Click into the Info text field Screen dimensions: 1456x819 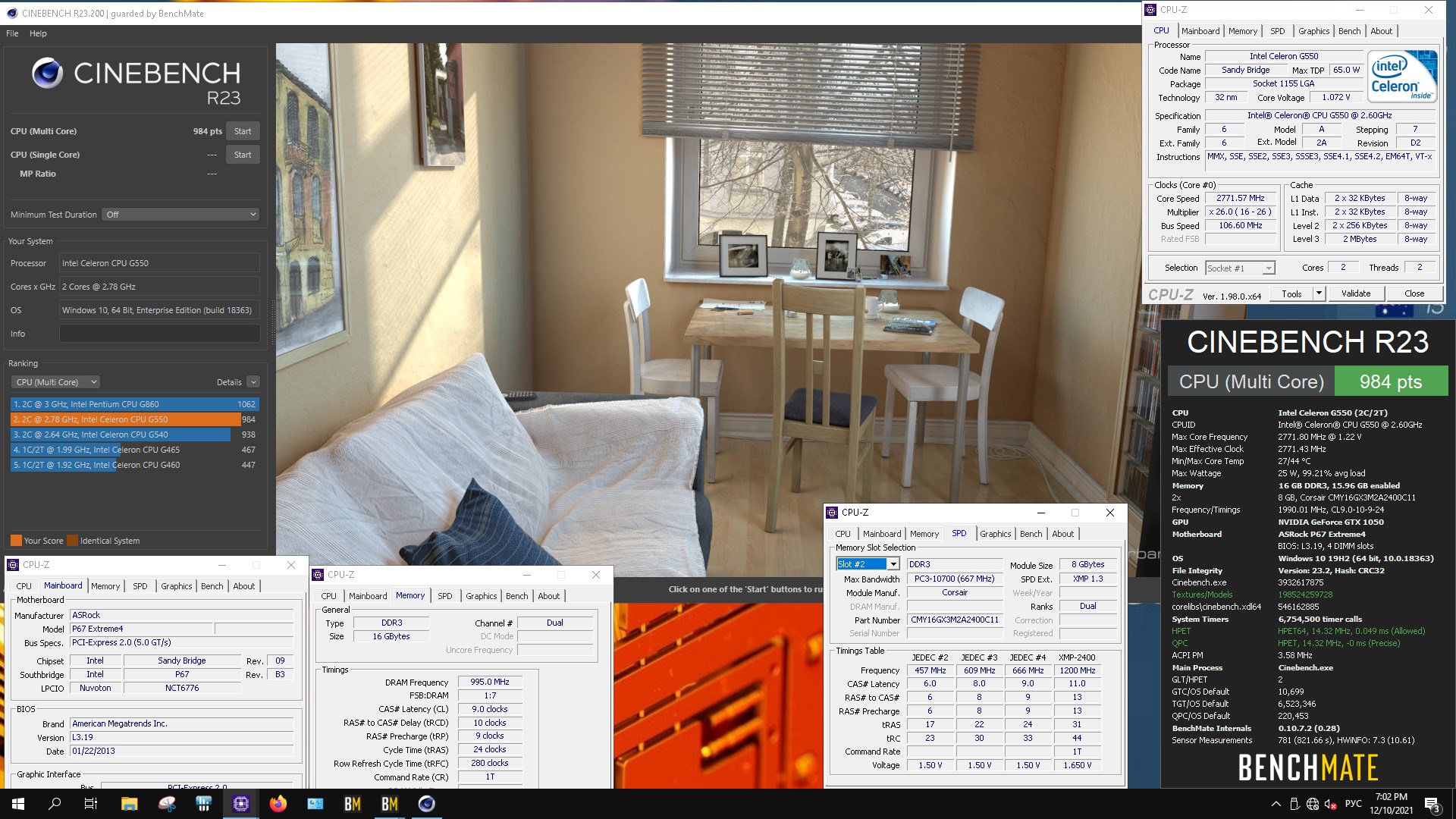[160, 334]
